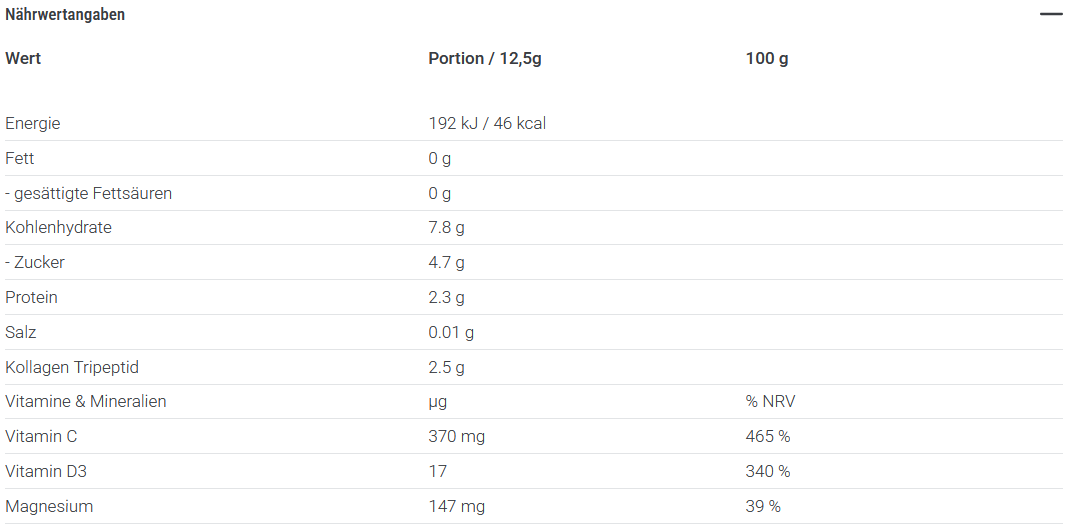Image resolution: width=1068 pixels, height=524 pixels.
Task: Click the Kohlenhydrate row label
Action: 58,227
